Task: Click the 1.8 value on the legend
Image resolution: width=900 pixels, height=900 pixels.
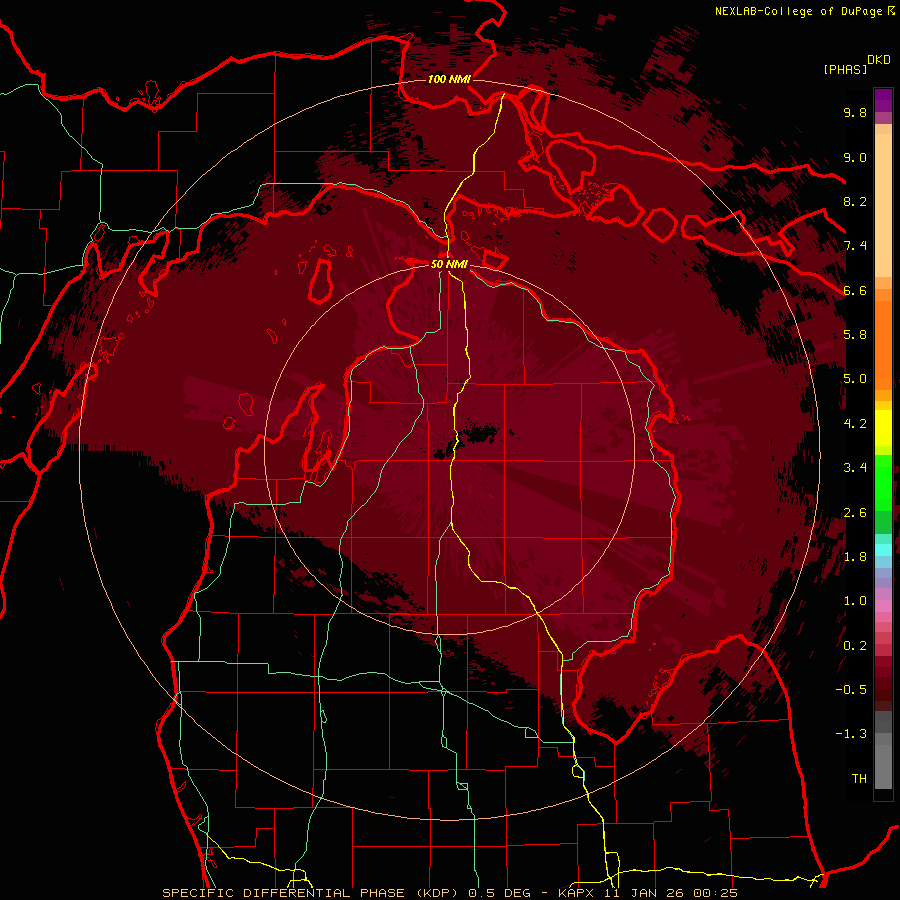Action: (x=855, y=557)
